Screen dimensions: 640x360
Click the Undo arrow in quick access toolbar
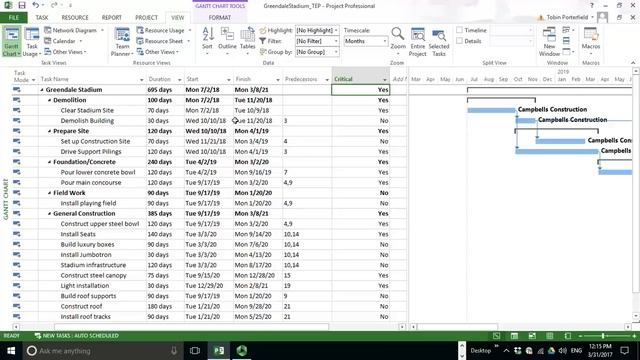pyautogui.click(x=36, y=5)
